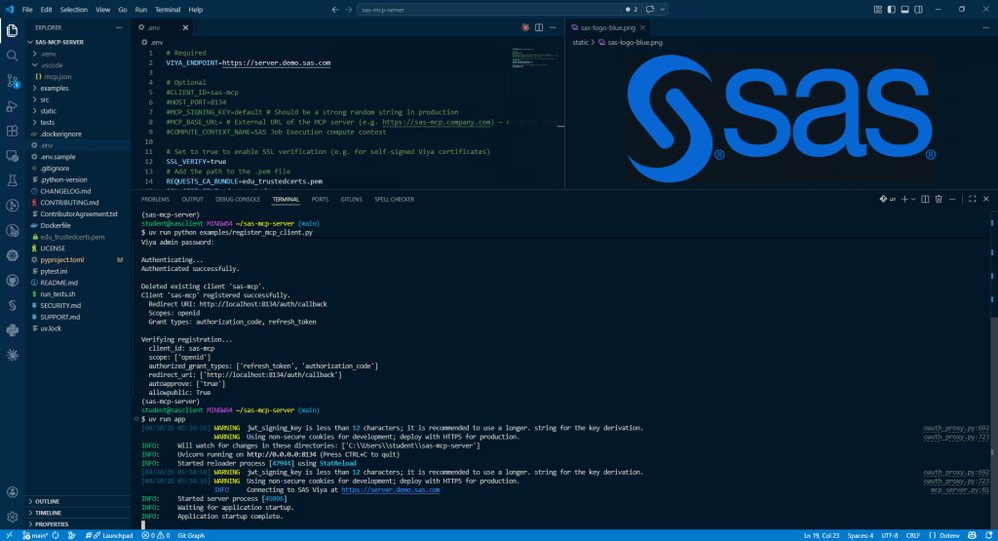
Task: Expand the static folder
Action: pyautogui.click(x=78, y=111)
